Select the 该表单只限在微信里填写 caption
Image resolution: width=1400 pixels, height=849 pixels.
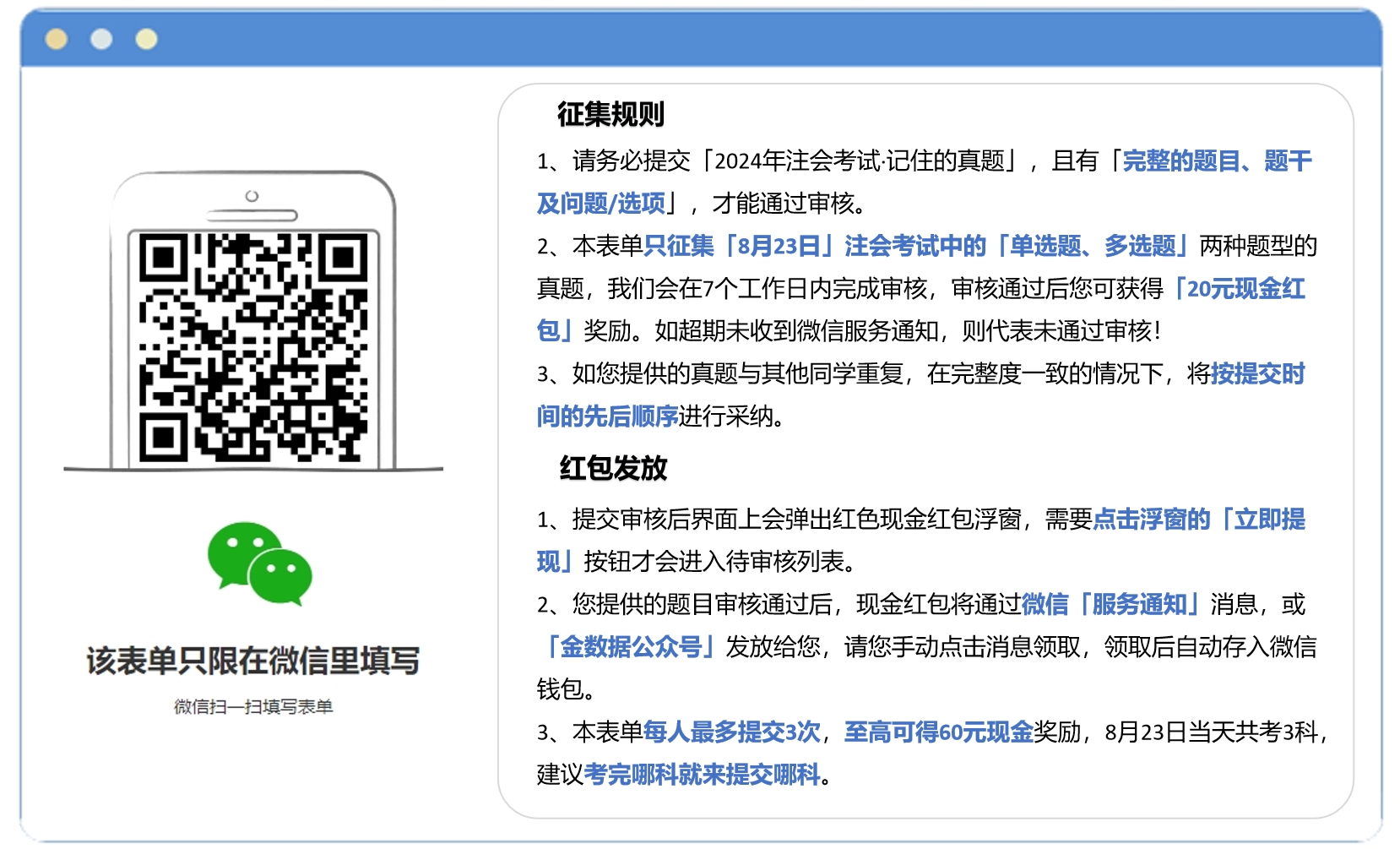[x=253, y=661]
